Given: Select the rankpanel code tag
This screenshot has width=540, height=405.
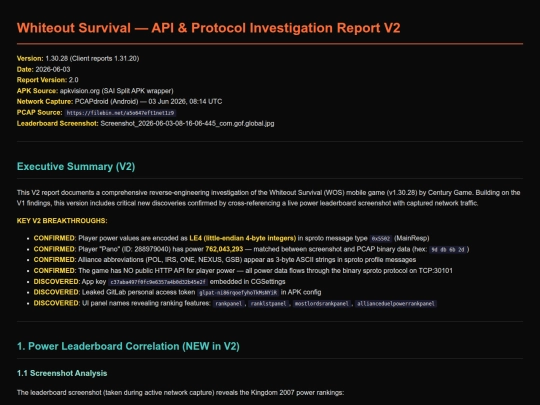Looking at the screenshot, I should [x=229, y=304].
